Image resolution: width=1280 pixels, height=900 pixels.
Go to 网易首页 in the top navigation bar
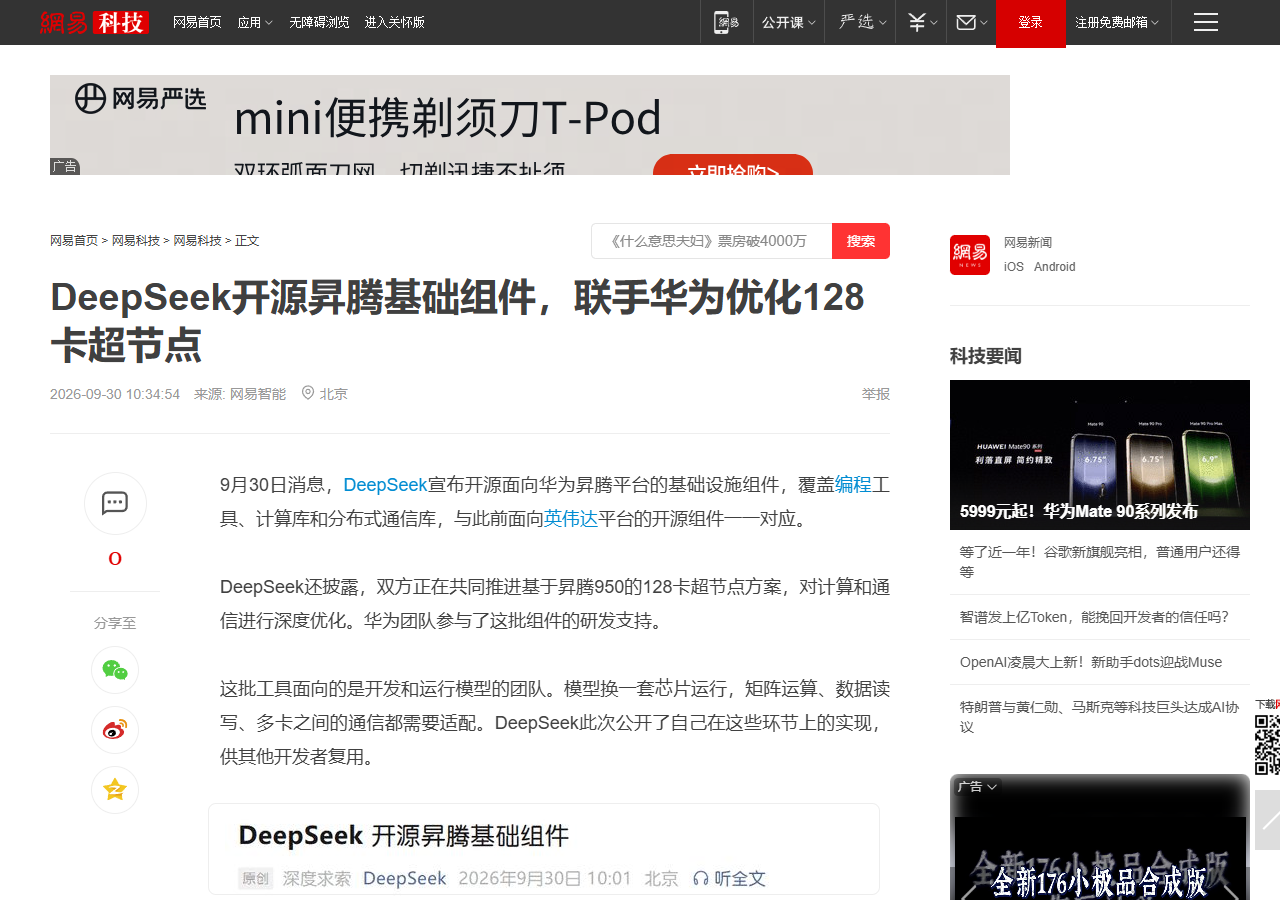tap(197, 22)
